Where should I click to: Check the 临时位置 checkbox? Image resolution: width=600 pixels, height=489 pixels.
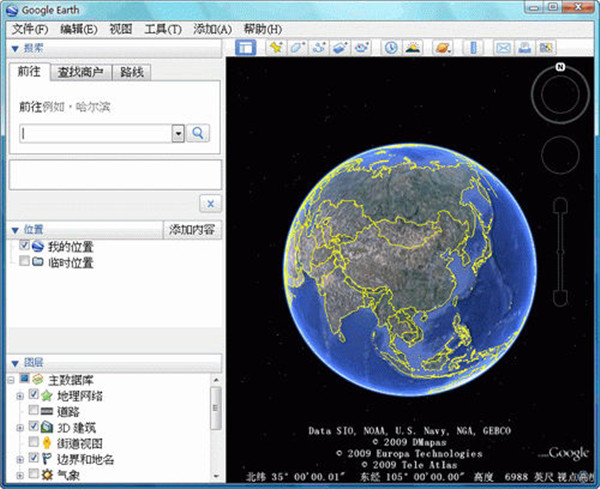coord(24,263)
